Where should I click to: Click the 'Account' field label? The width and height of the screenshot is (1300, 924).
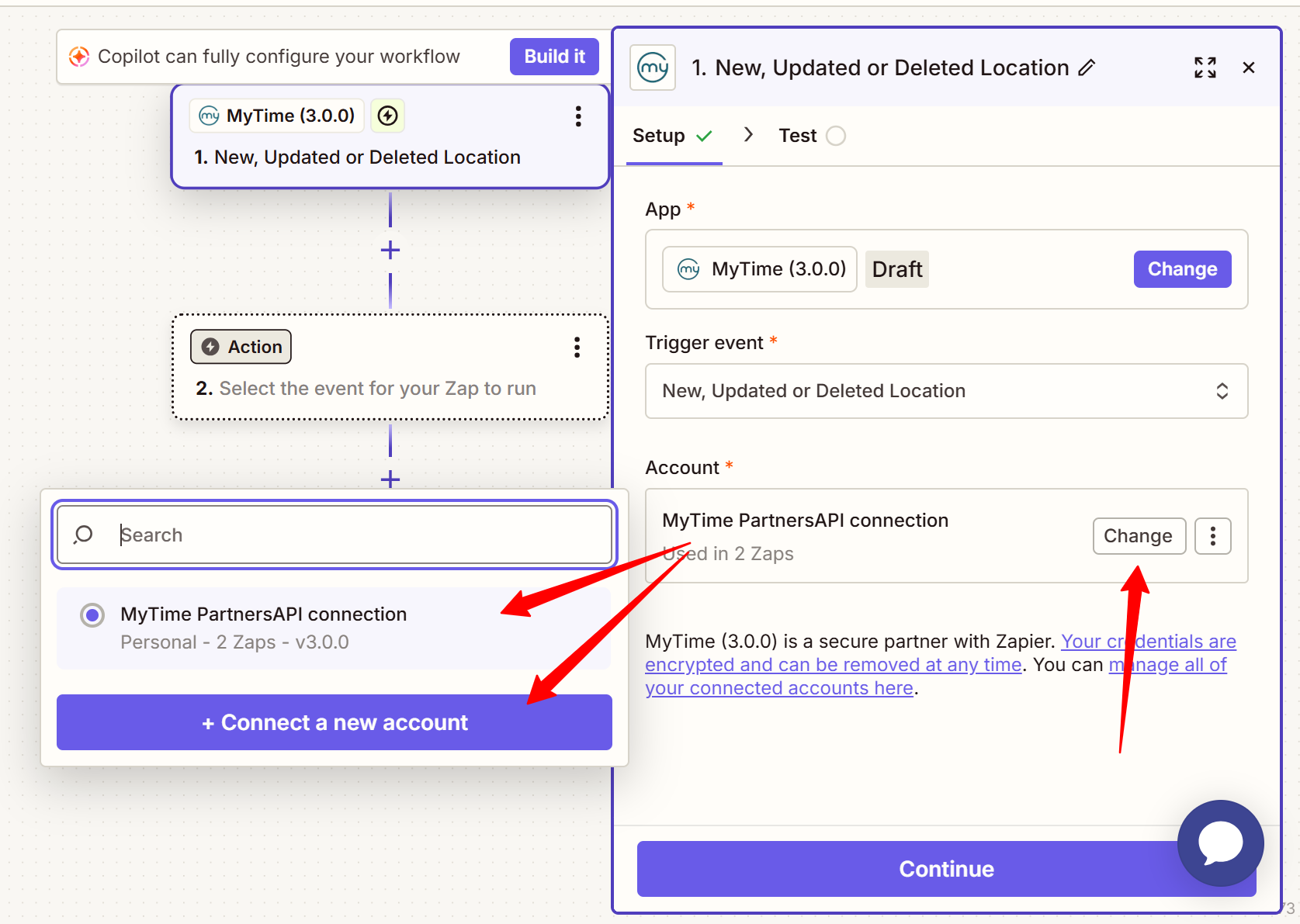tap(682, 468)
